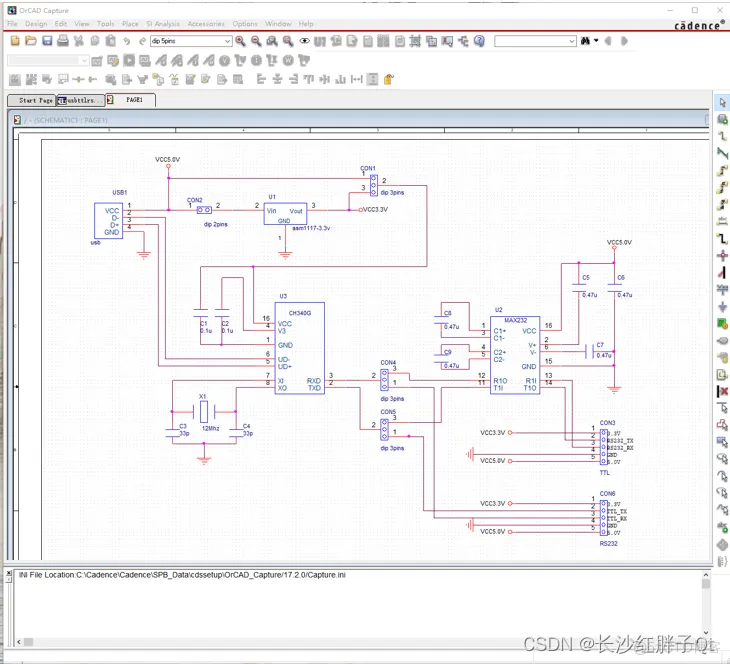The height and width of the screenshot is (664, 730).
Task: Click the session log vertical scrollbar
Action: point(706,603)
